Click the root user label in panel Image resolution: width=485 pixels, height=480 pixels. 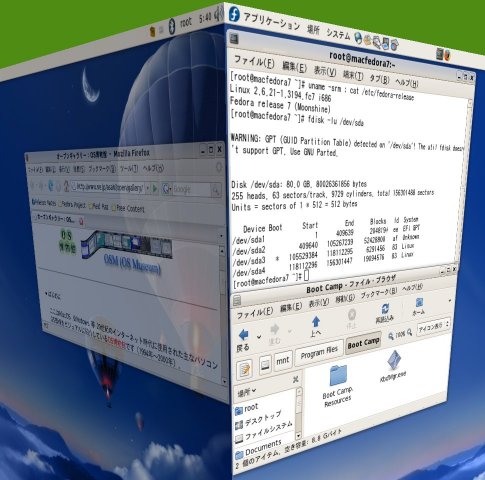click(186, 23)
